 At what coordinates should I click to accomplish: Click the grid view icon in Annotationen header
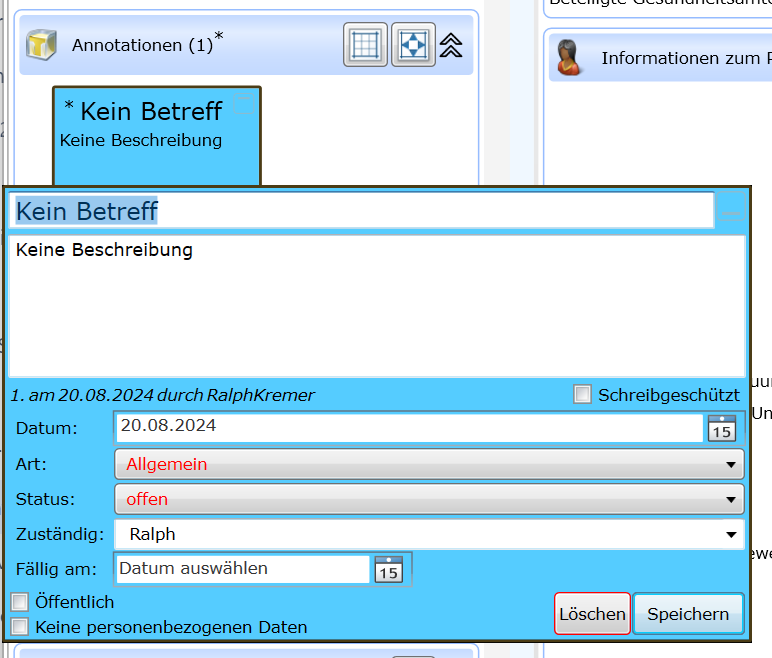click(x=365, y=45)
